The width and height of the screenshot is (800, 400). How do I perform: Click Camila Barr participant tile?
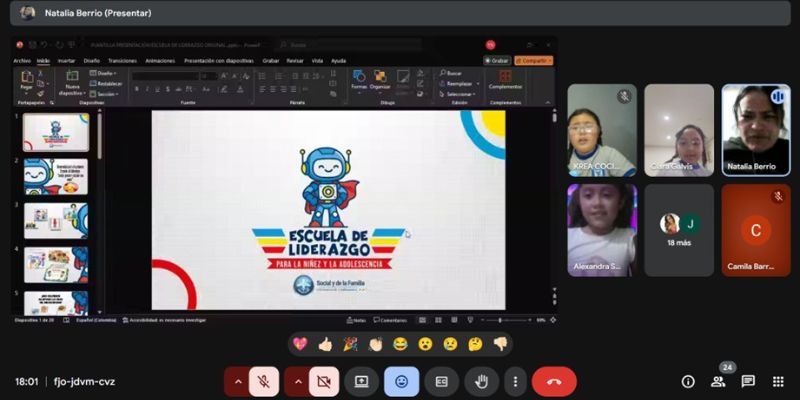click(756, 230)
